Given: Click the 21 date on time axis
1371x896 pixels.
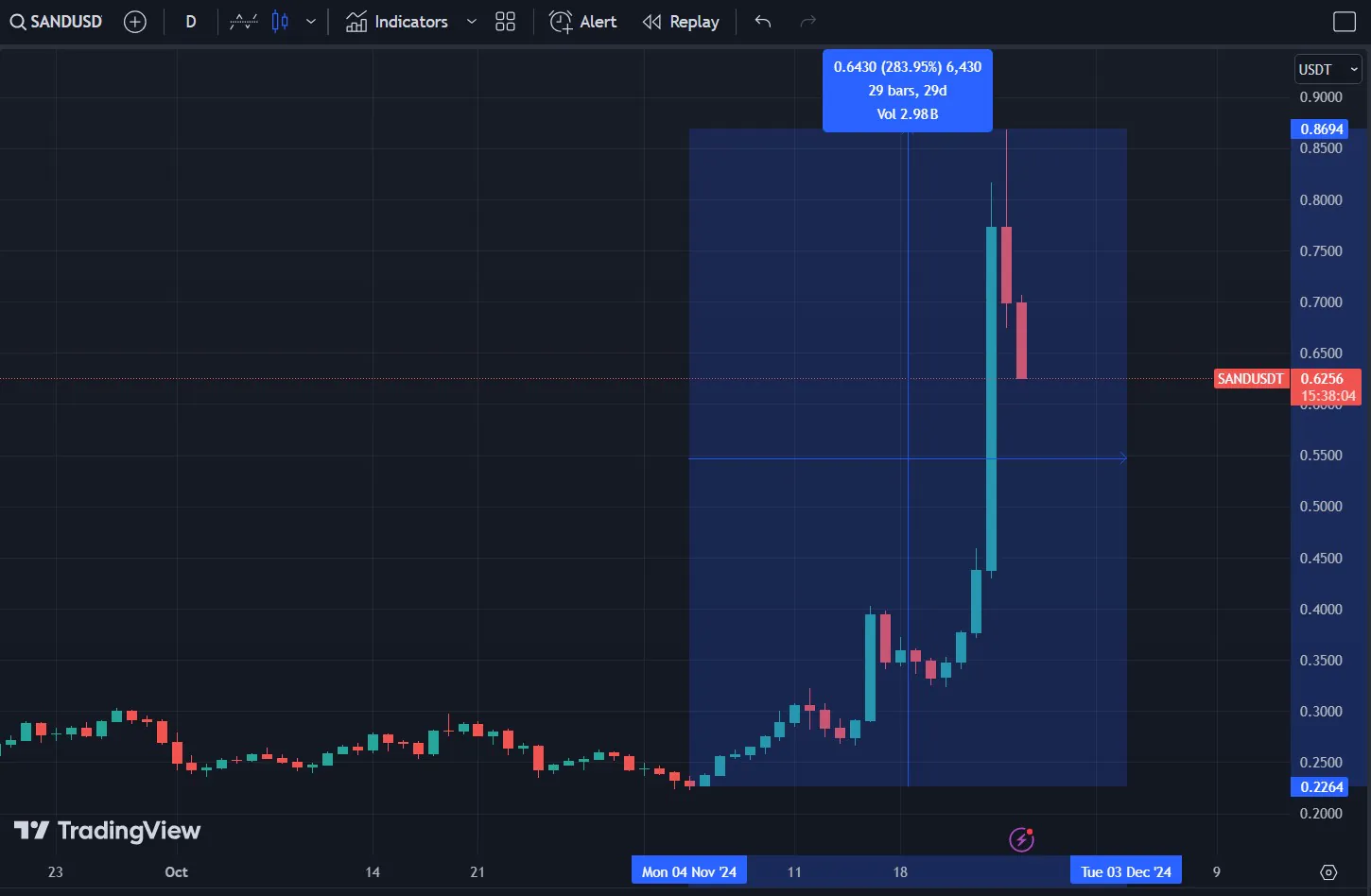Looking at the screenshot, I should (x=477, y=871).
